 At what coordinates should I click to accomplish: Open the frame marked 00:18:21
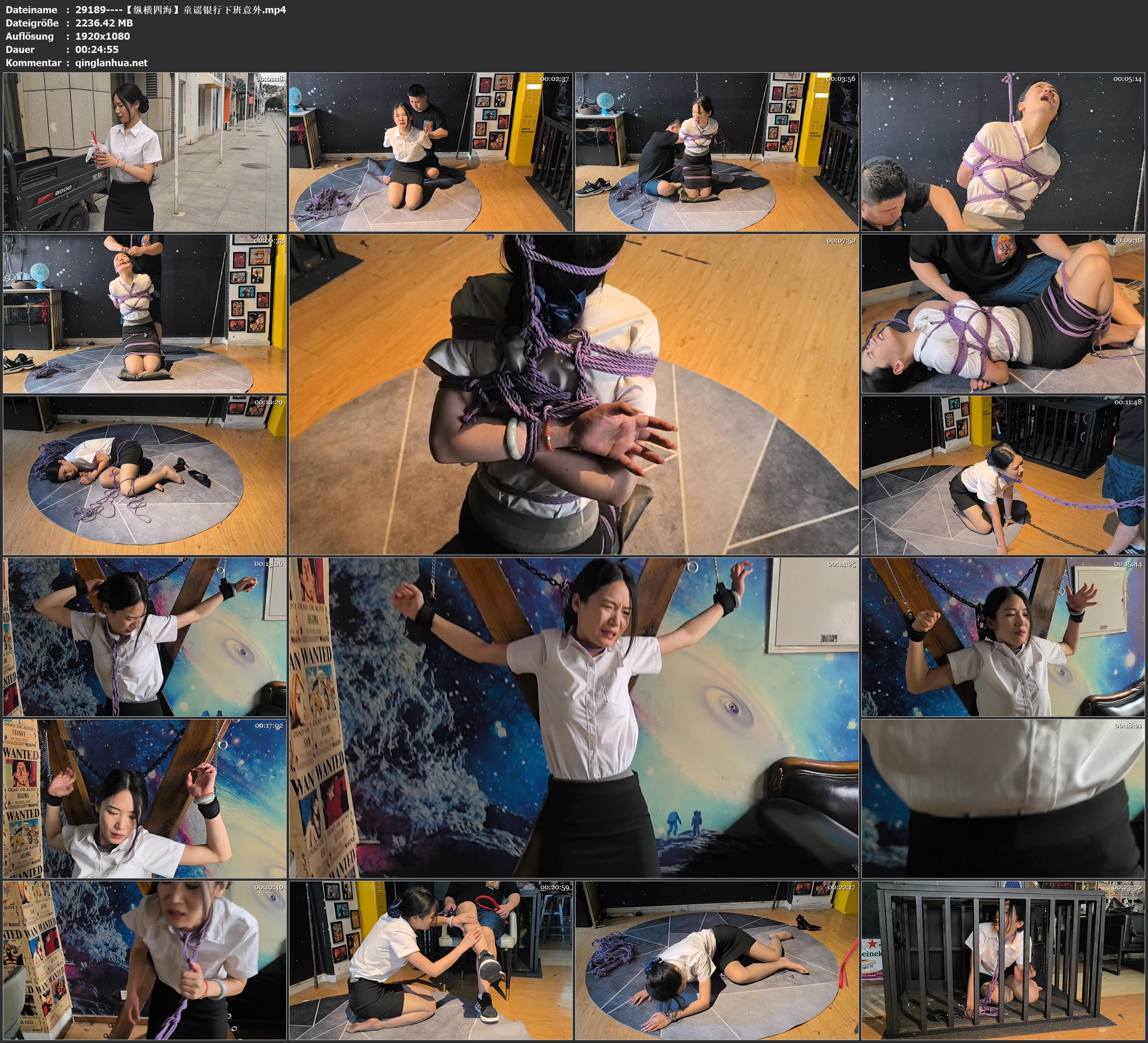tap(1003, 799)
